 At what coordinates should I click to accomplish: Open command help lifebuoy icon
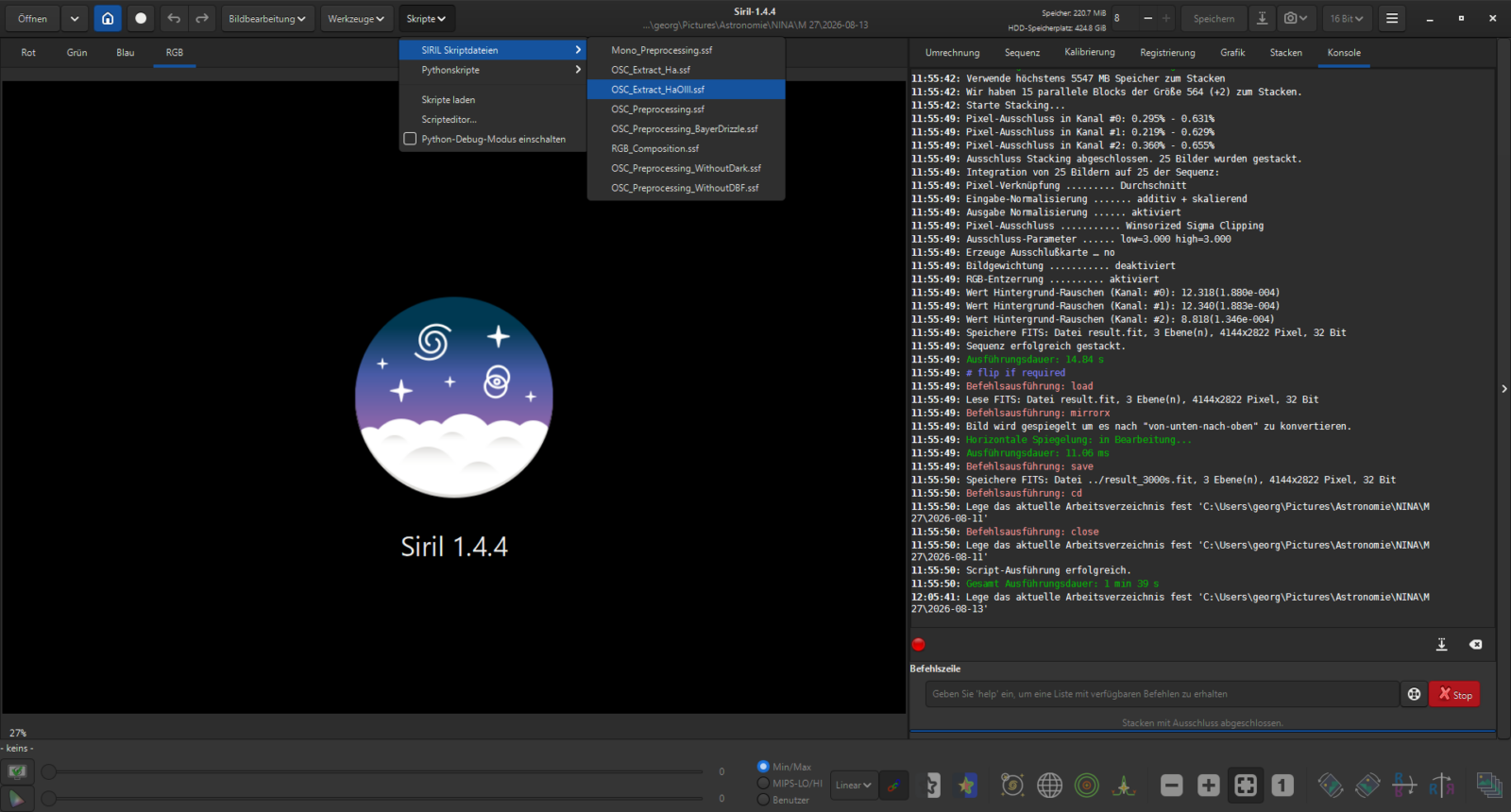click(1414, 694)
